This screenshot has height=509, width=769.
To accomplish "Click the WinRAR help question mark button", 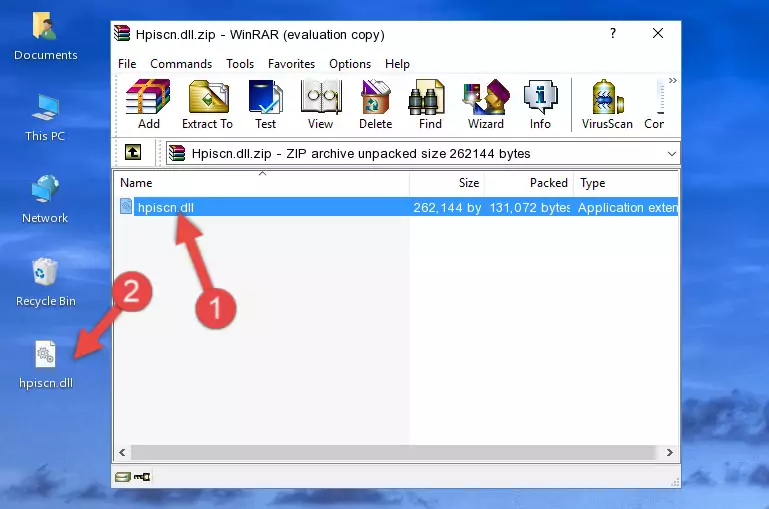I will click(613, 33).
